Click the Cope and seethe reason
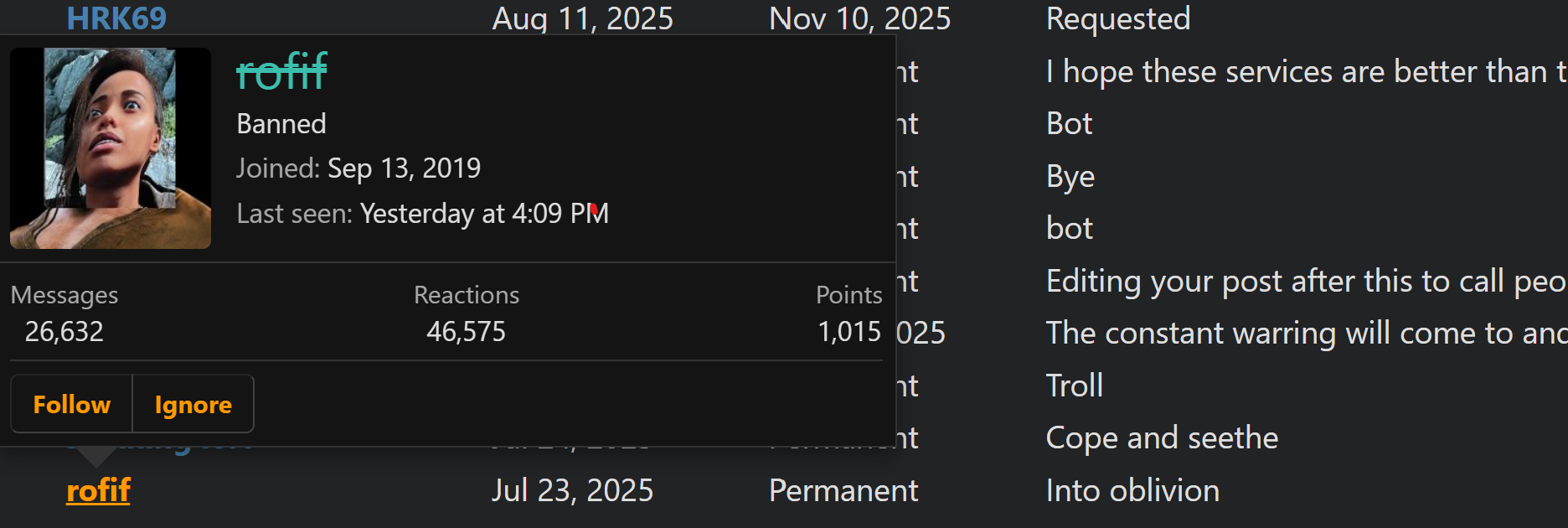 1162,438
